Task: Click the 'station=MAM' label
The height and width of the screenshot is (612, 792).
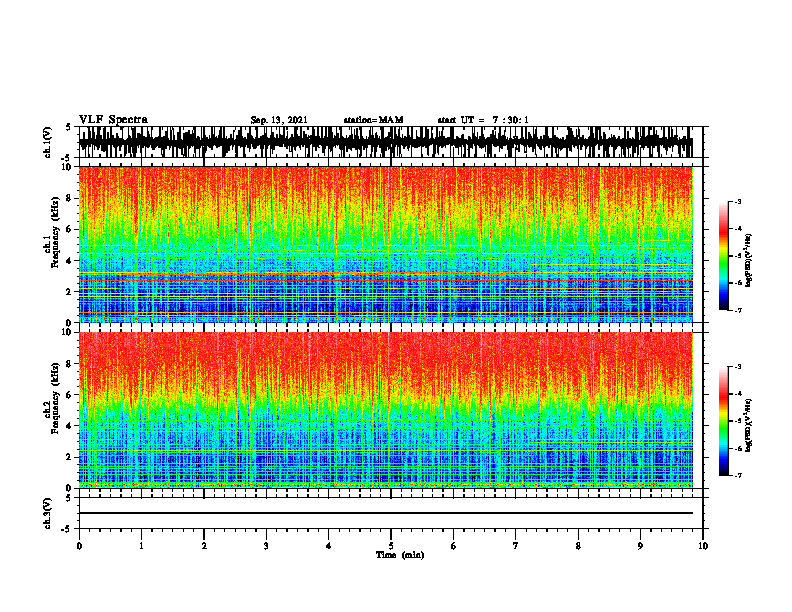Action: [x=373, y=120]
